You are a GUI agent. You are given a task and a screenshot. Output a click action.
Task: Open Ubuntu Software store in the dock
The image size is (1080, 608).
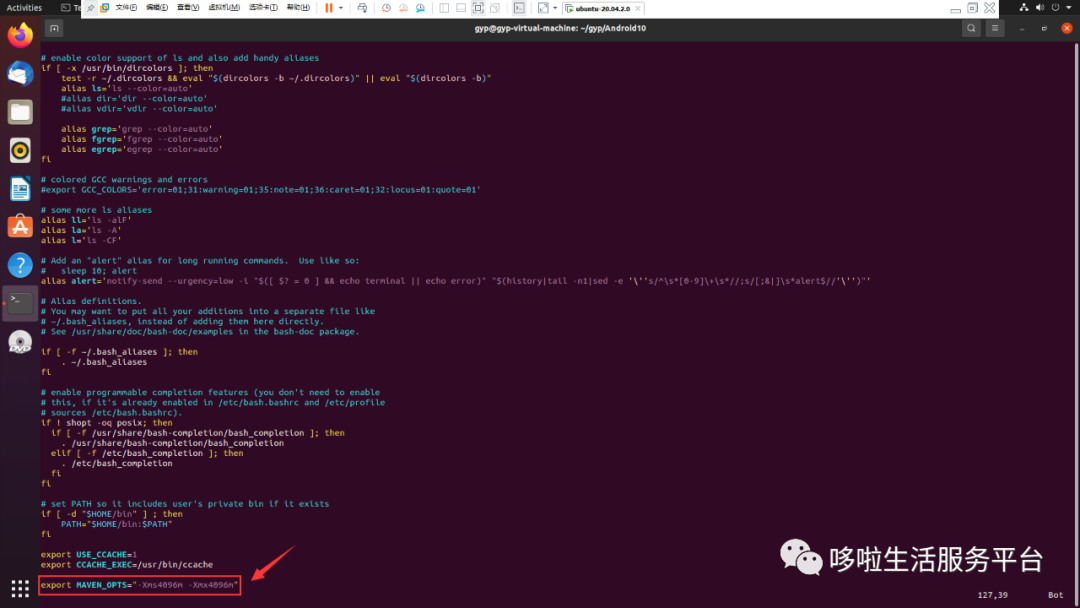(x=20, y=227)
